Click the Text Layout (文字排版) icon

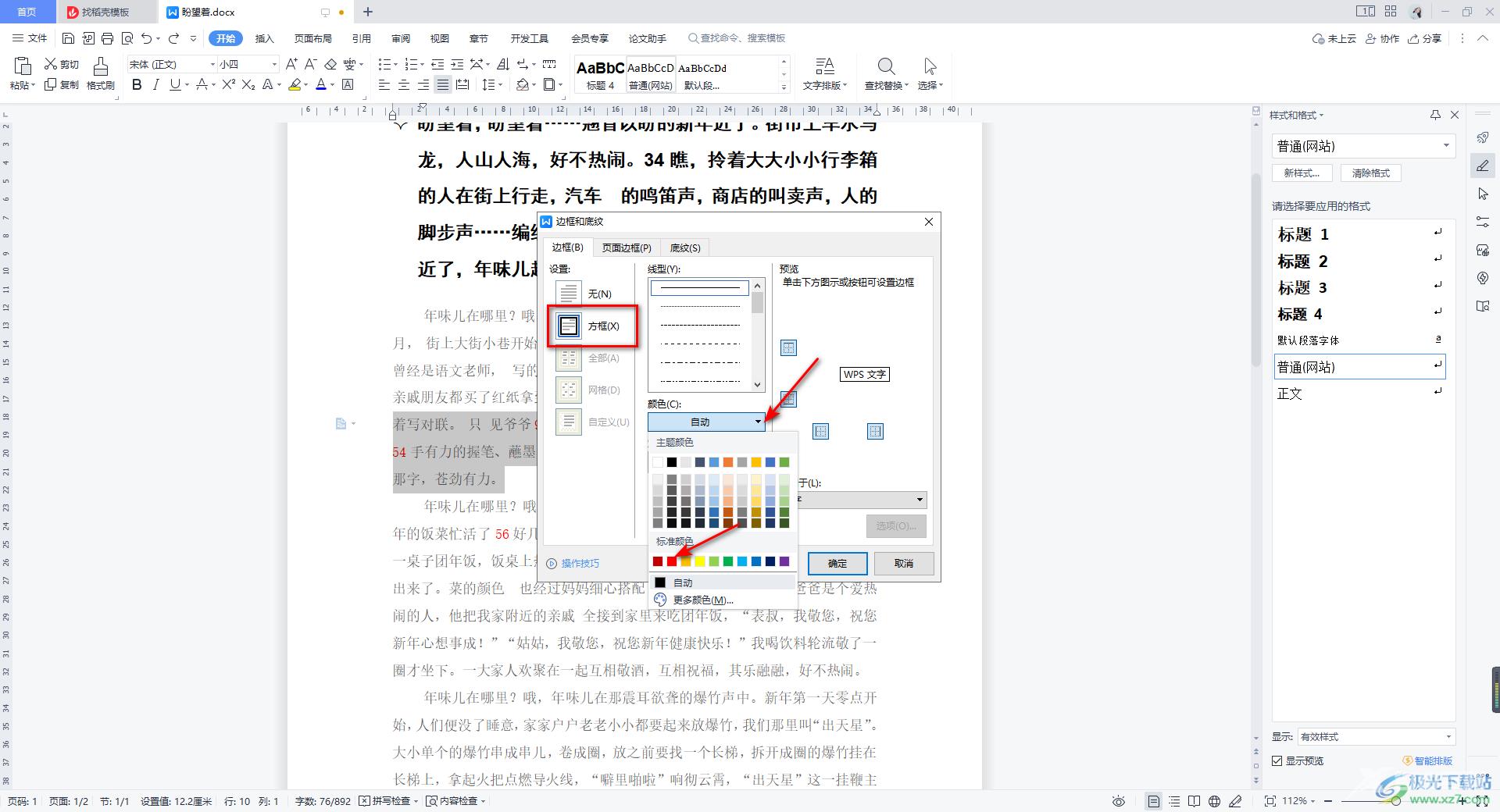825,66
